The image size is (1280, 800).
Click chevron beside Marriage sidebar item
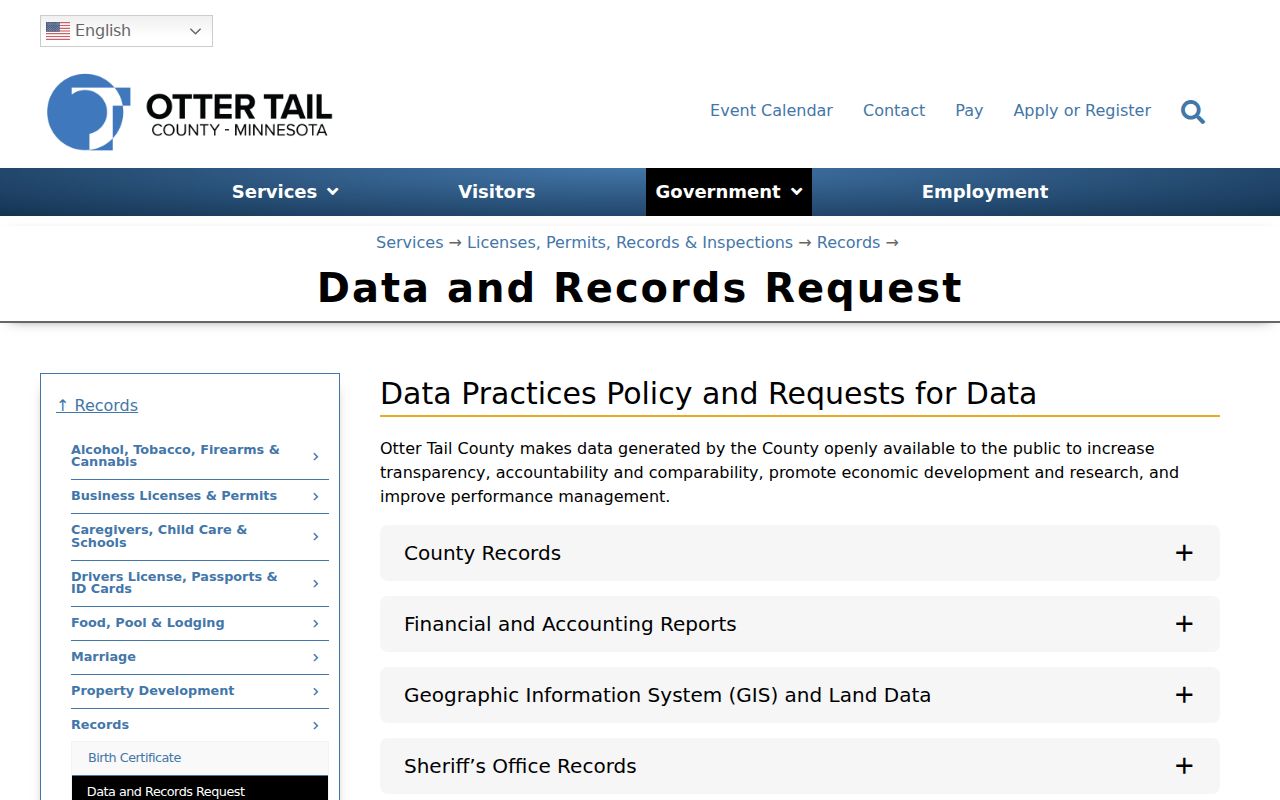(315, 657)
